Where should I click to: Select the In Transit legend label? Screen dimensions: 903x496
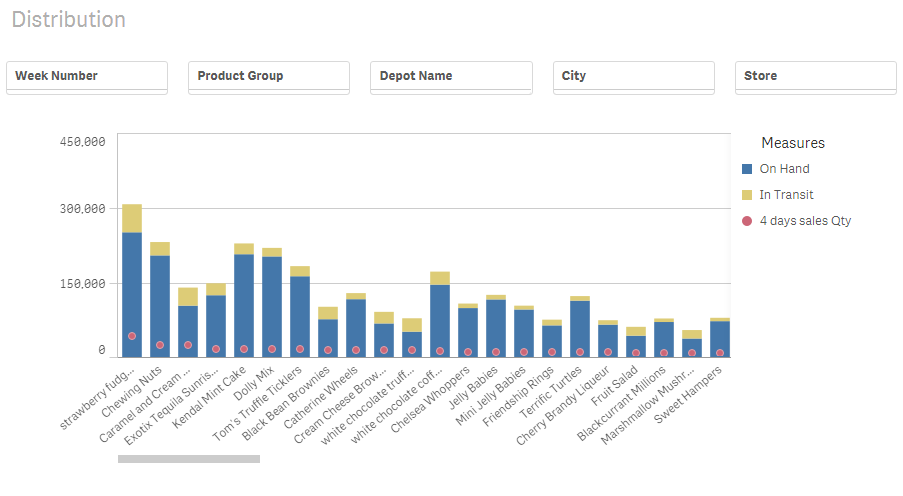[786, 195]
